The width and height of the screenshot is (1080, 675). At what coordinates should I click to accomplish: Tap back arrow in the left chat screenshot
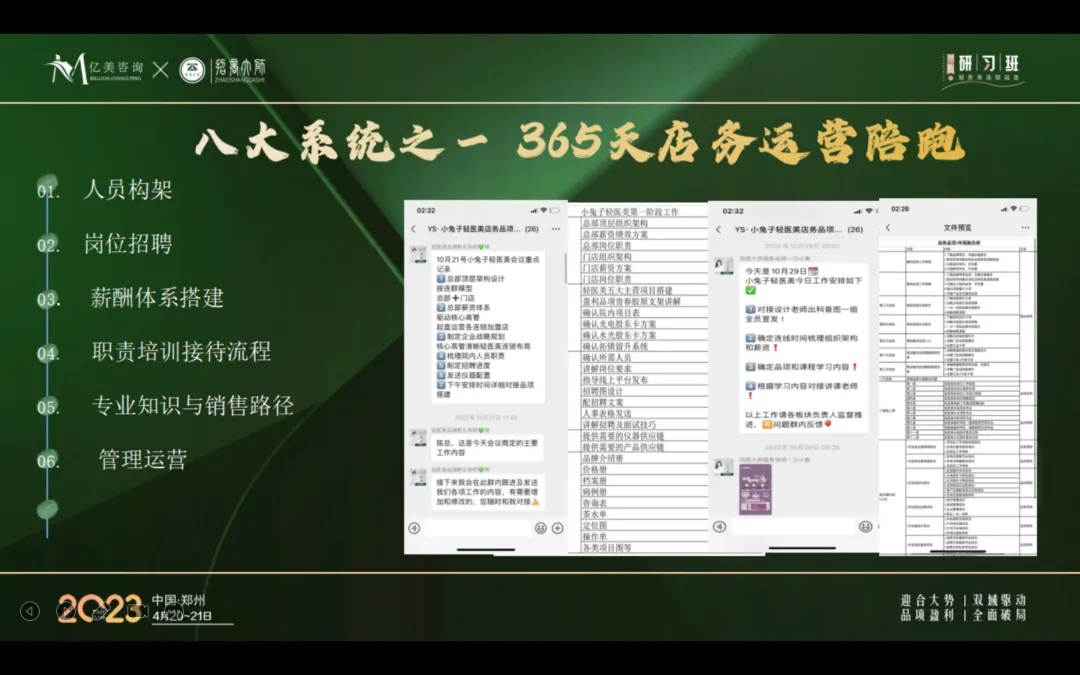pyautogui.click(x=413, y=229)
